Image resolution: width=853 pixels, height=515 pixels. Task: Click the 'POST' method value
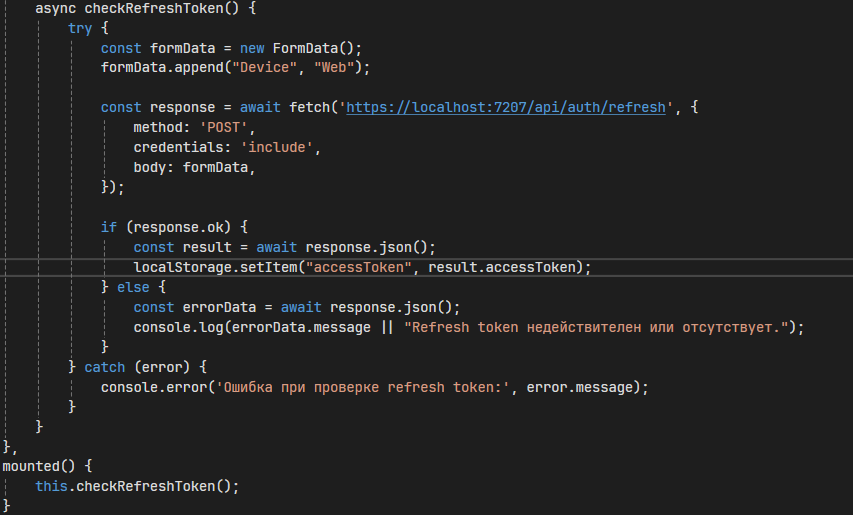[x=224, y=128]
